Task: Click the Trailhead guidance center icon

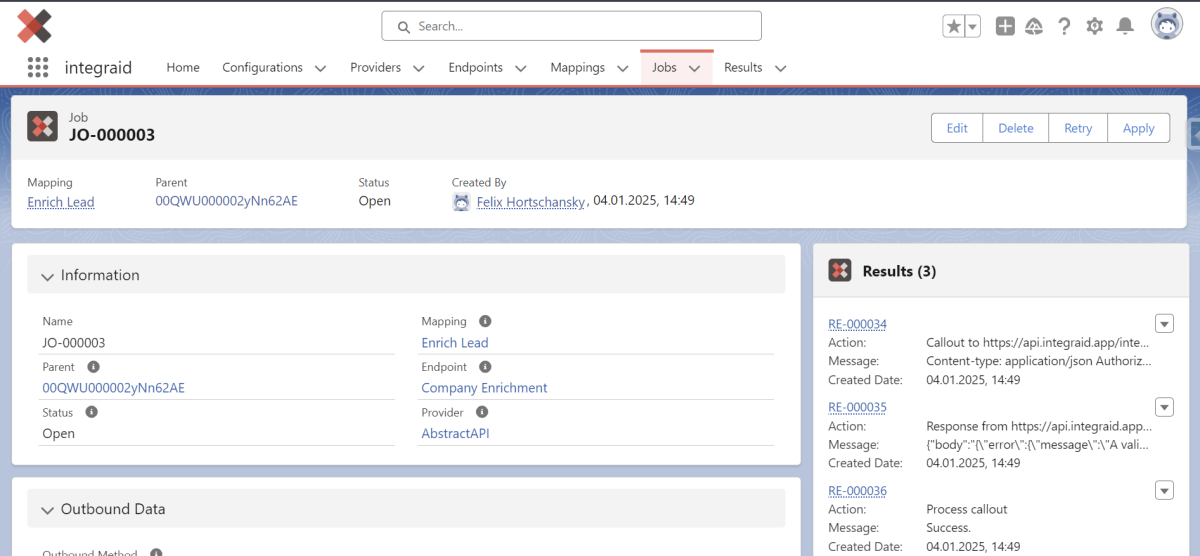Action: click(x=1035, y=27)
